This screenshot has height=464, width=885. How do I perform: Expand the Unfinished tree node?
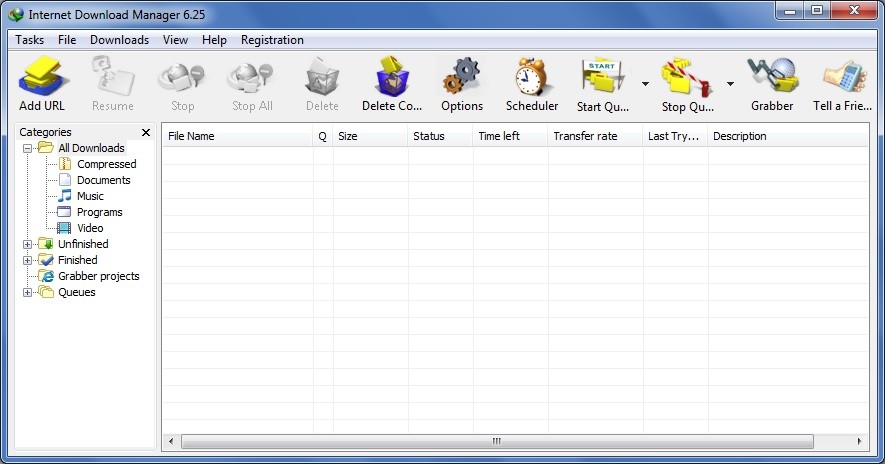(x=27, y=244)
